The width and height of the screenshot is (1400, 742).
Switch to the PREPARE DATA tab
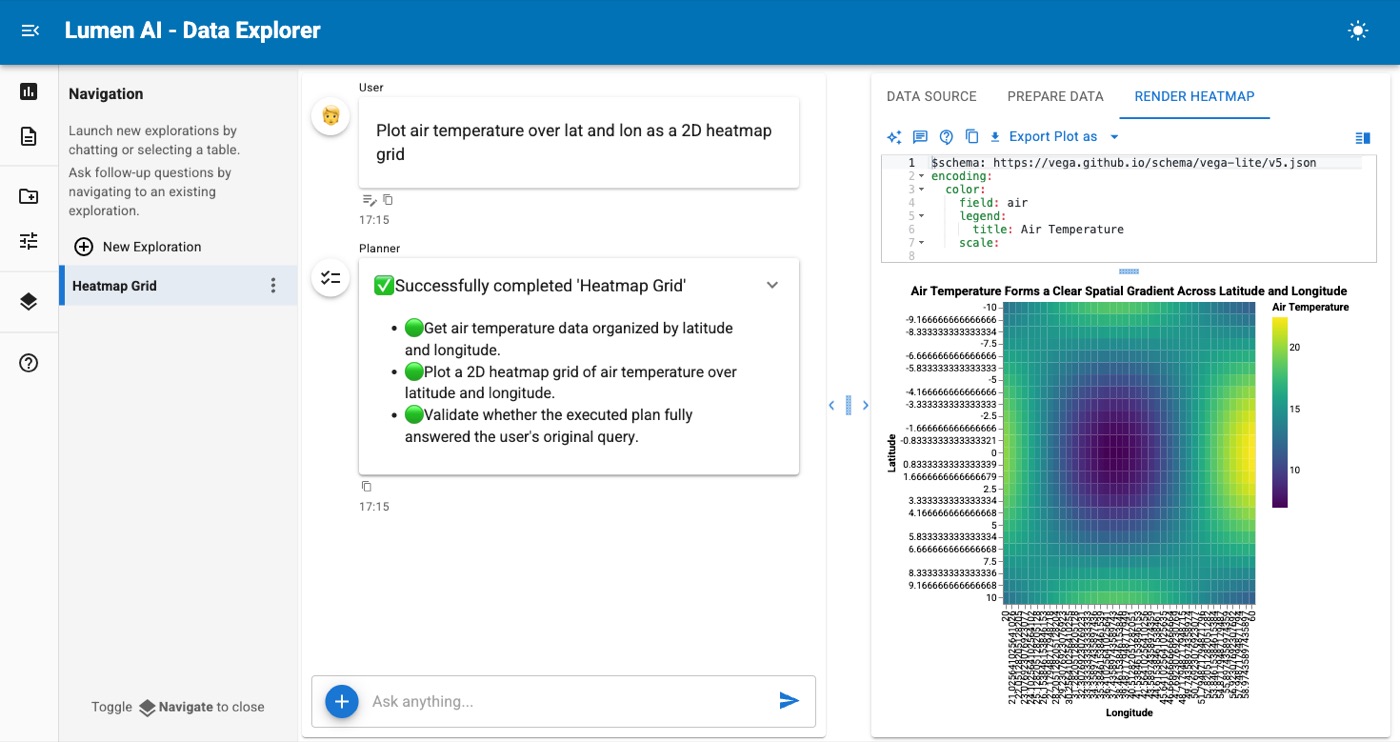(1055, 96)
